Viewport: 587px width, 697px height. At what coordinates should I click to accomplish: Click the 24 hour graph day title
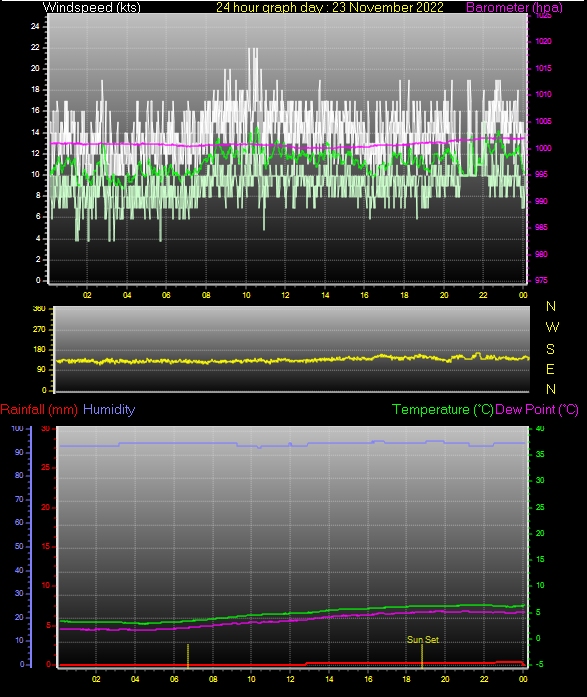coord(330,7)
